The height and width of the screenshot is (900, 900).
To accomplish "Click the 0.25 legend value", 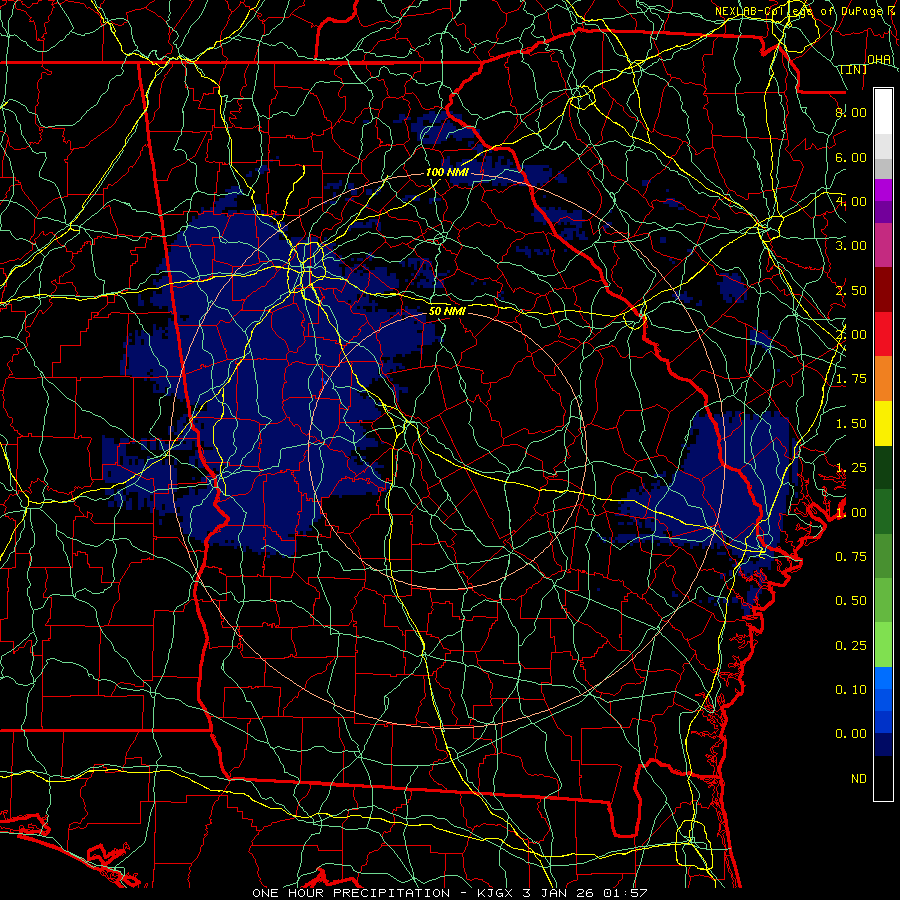I will pos(851,646).
